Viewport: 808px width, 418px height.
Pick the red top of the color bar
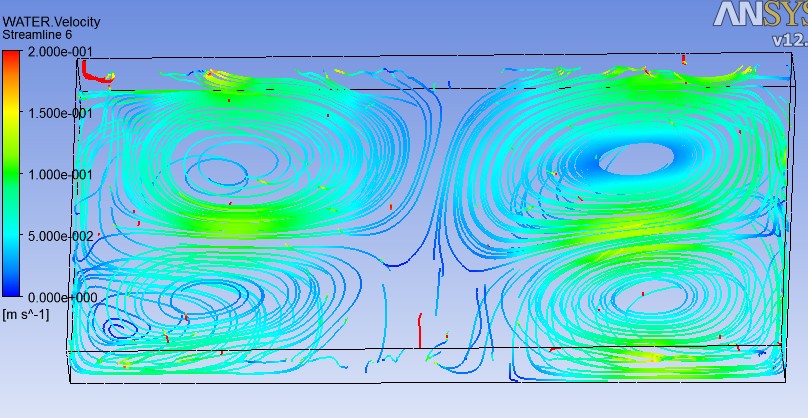(x=11, y=58)
